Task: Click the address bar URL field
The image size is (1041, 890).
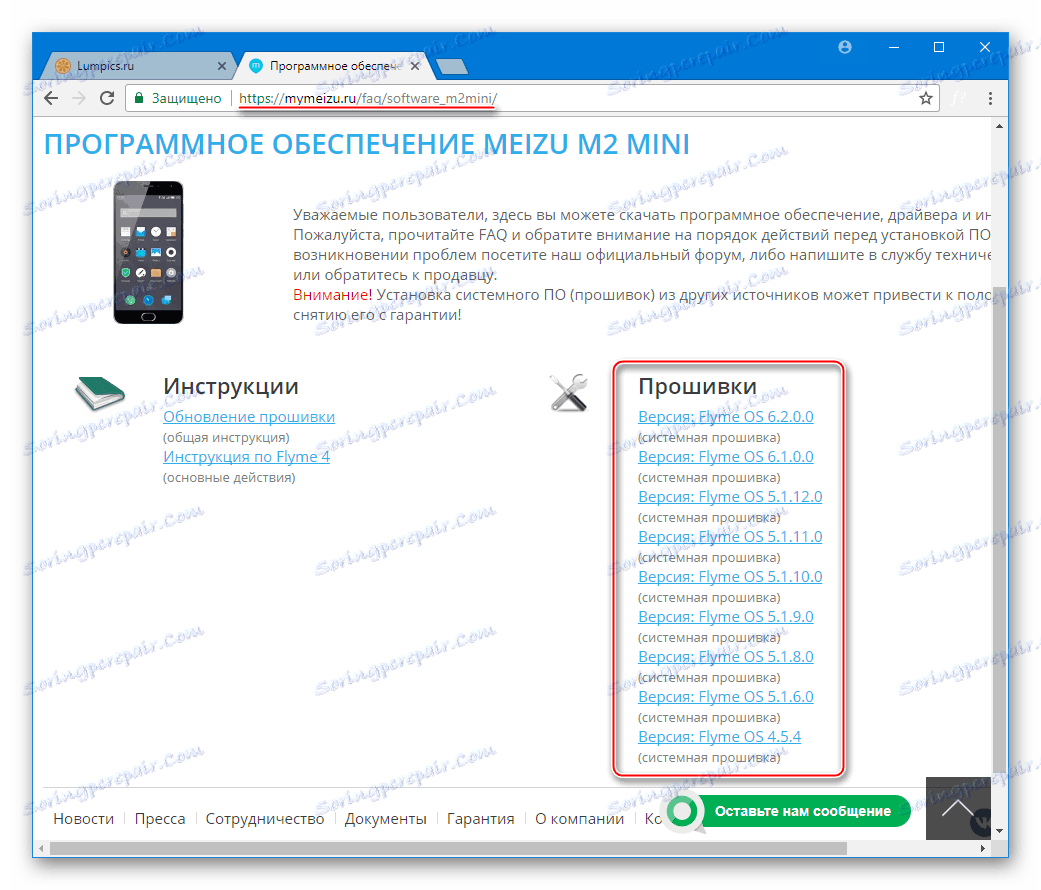Action: [531, 98]
